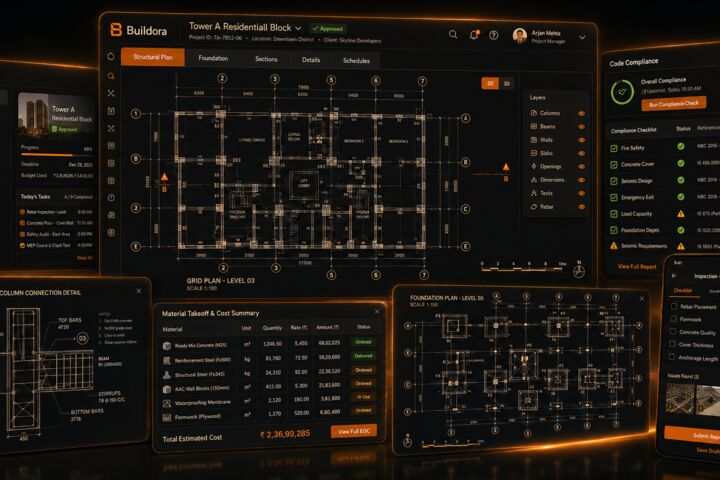Toggle the Fire Safety checkbox
Image resolution: width=720 pixels, height=480 pixels.
tap(614, 148)
